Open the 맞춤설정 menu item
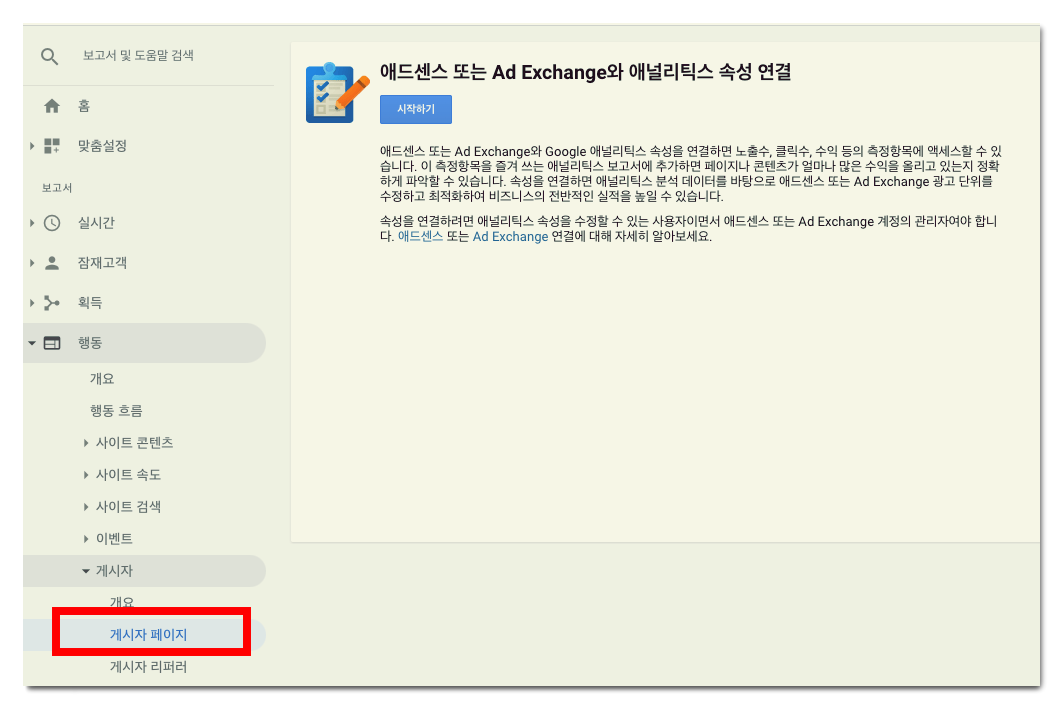Screen dimensions: 1063x709 [102, 146]
